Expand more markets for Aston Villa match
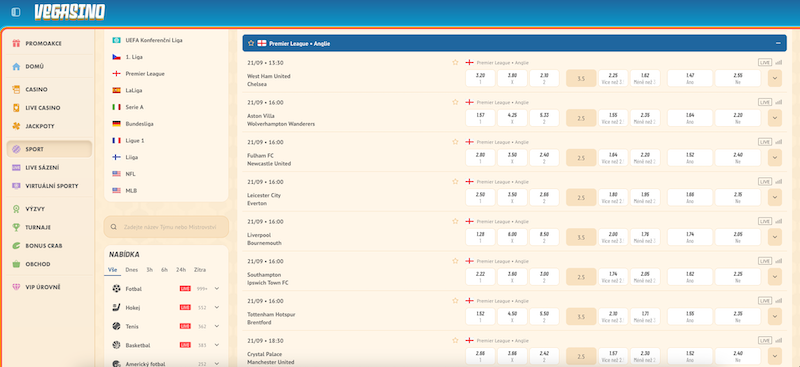Viewport: 800px width, 367px height. pos(775,118)
